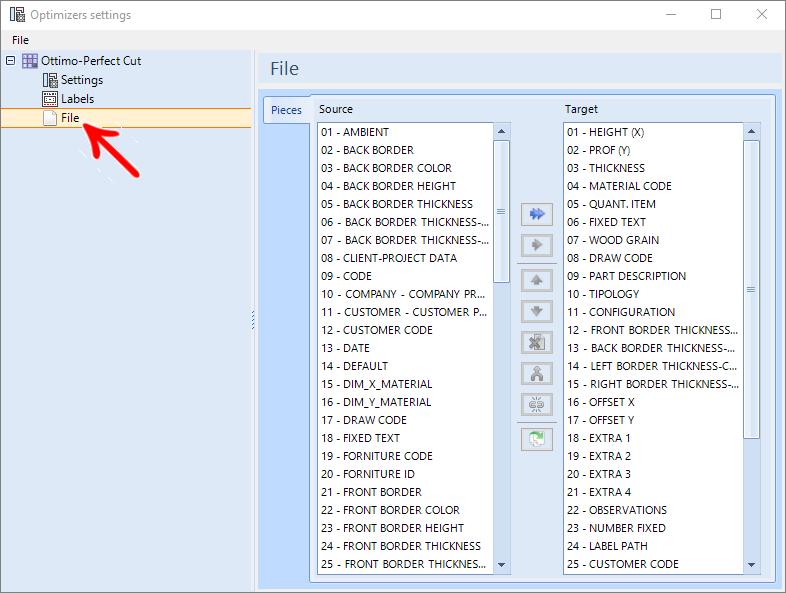
Task: Click the broken chain unlink button
Action: coord(537,405)
